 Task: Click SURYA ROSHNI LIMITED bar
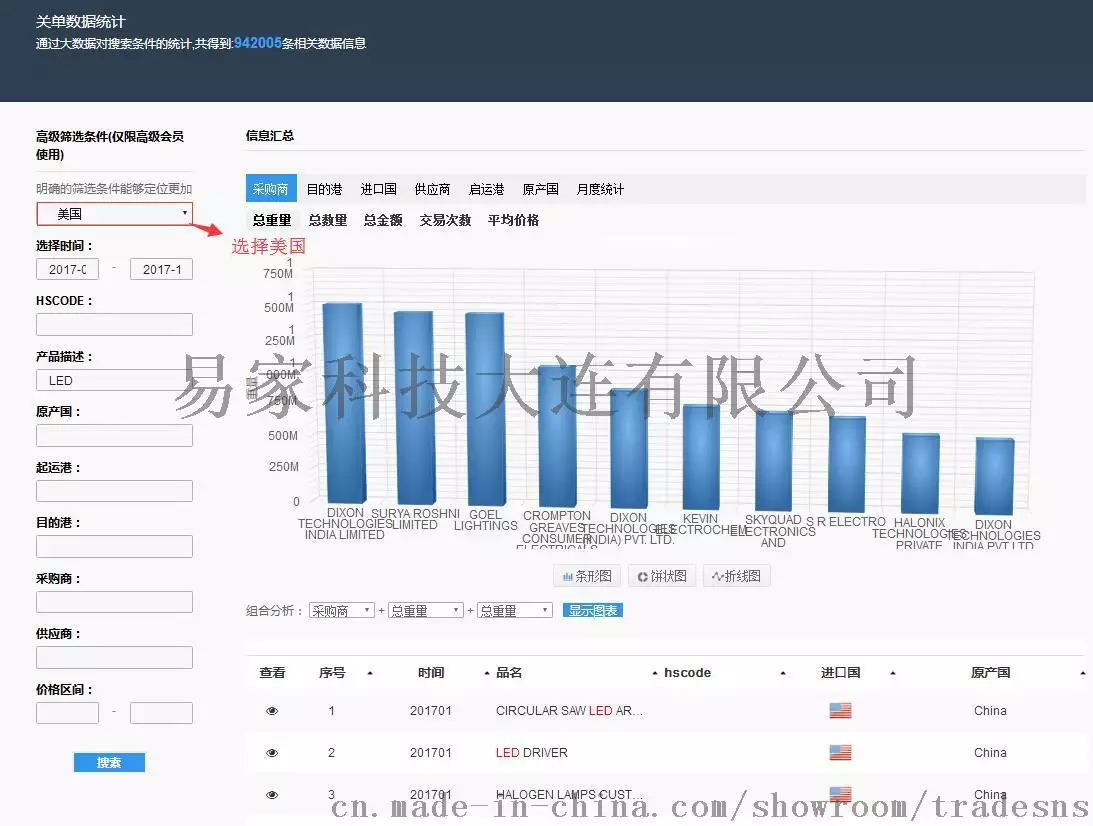pyautogui.click(x=415, y=408)
